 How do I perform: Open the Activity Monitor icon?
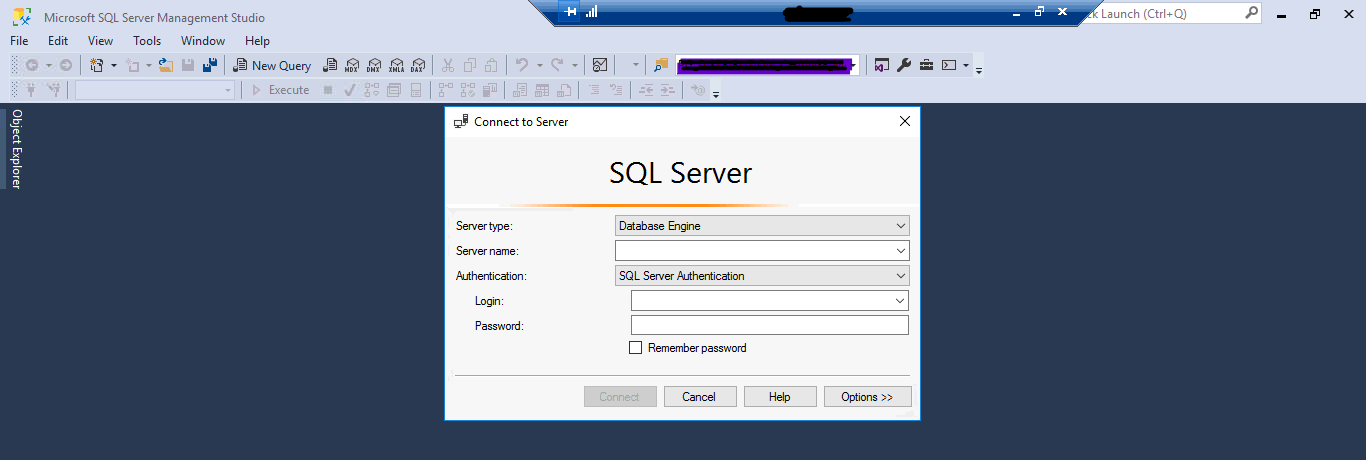[600, 65]
